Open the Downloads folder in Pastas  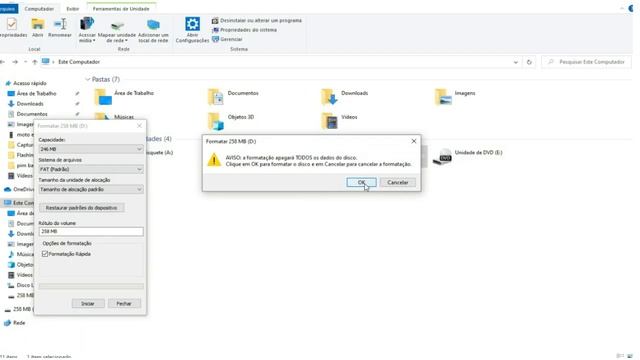pyautogui.click(x=344, y=97)
